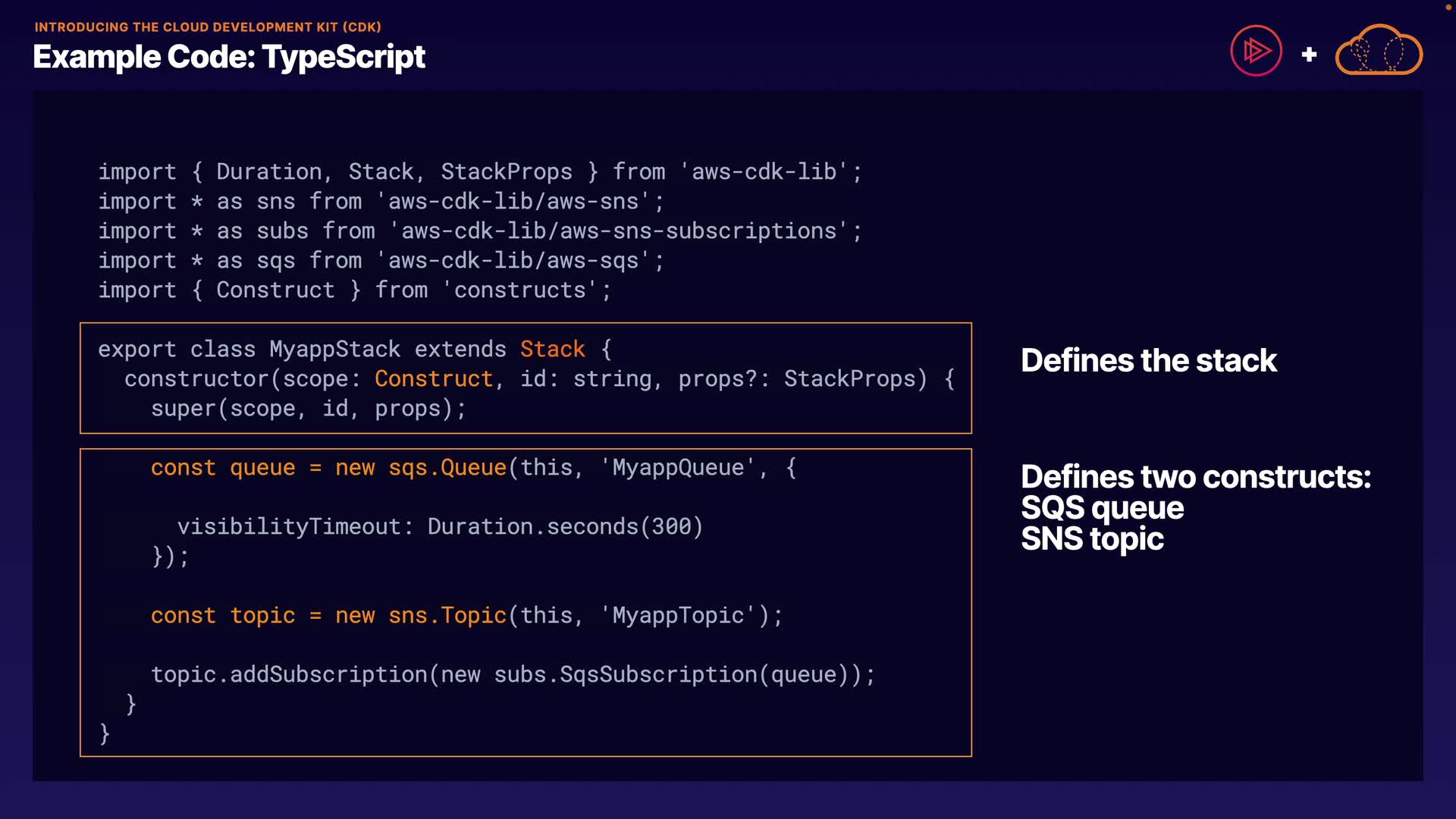
Task: Click the import from 'constructs' line
Action: pos(354,290)
